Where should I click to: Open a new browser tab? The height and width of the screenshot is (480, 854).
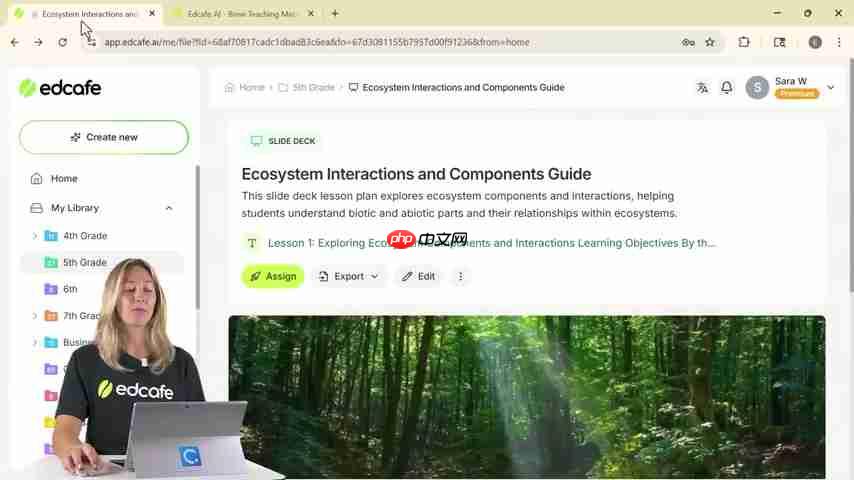tap(335, 13)
